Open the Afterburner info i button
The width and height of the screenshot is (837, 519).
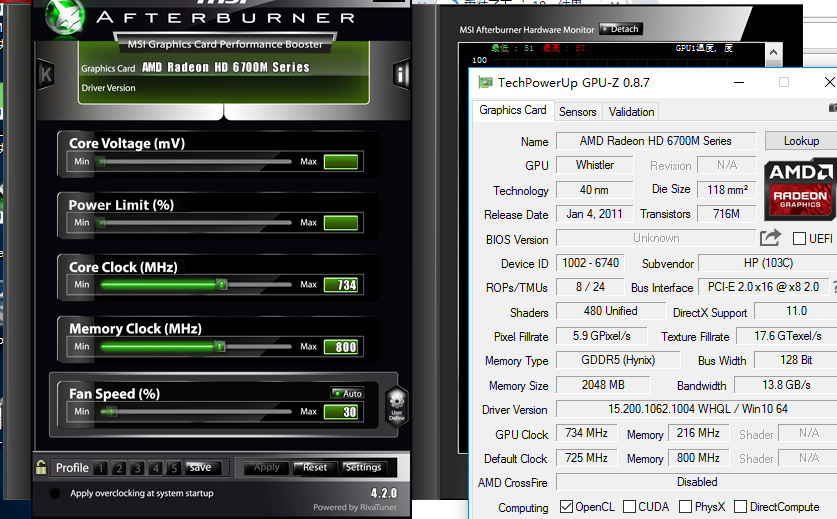click(400, 74)
